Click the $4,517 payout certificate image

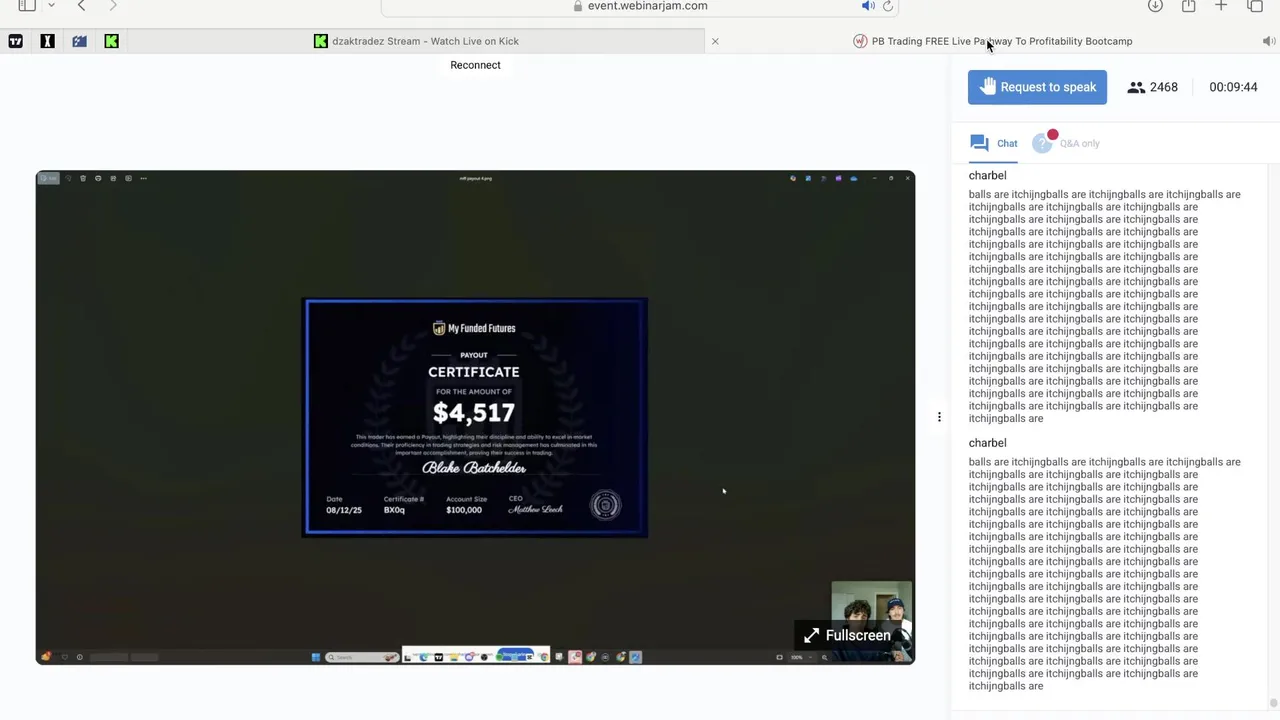coord(475,417)
